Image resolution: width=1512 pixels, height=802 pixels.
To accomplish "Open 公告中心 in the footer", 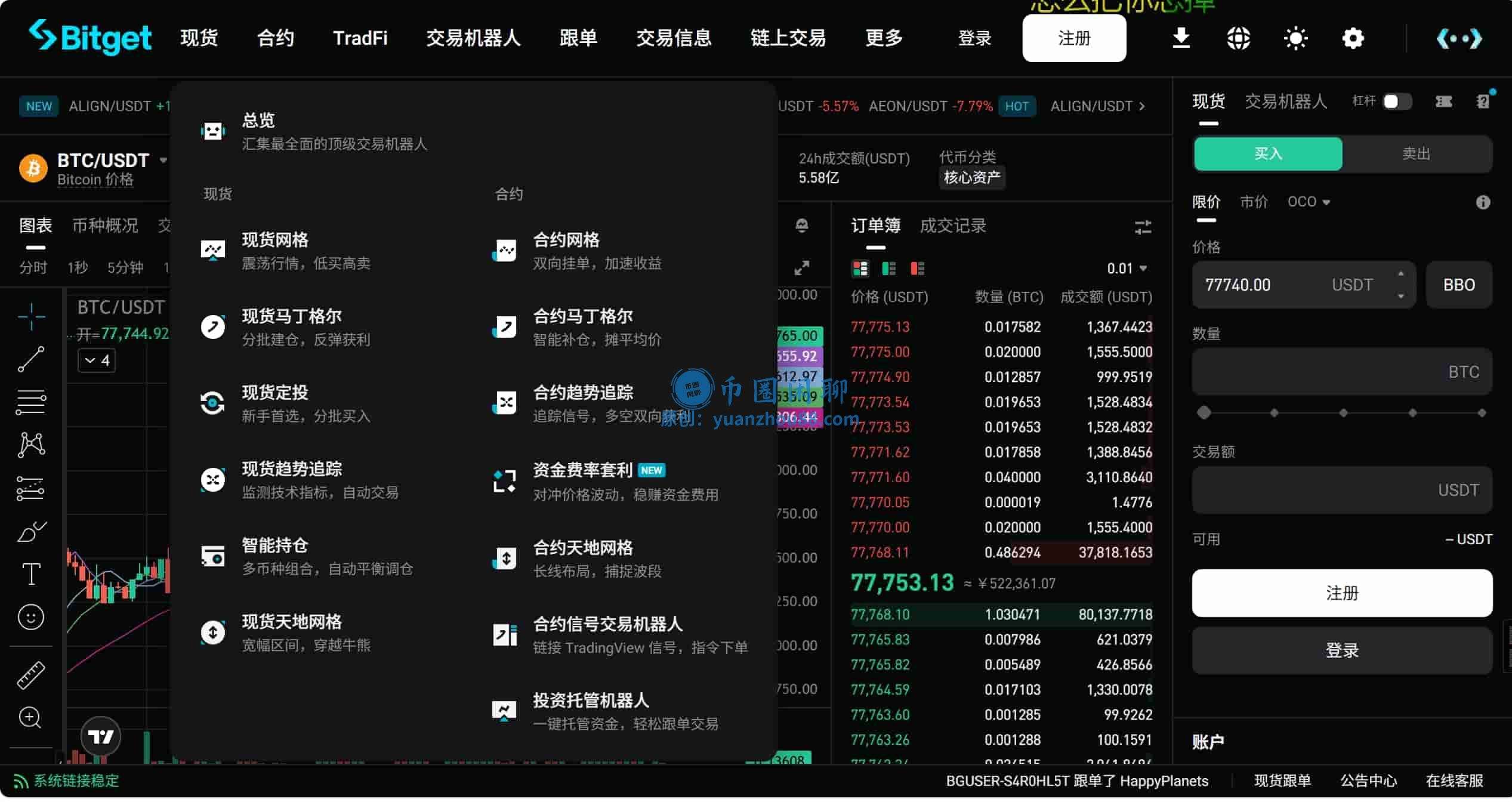I will pos(1368,781).
